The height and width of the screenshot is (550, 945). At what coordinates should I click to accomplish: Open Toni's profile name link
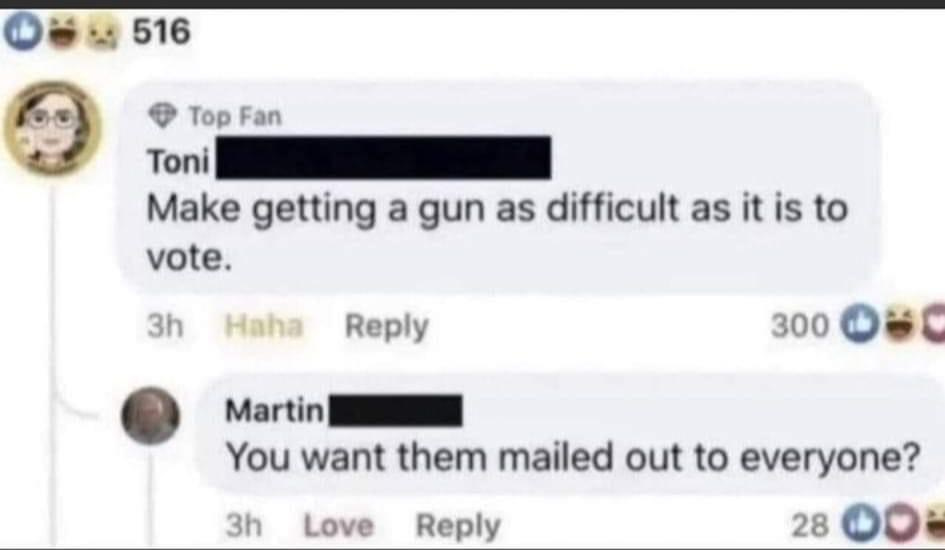179,161
